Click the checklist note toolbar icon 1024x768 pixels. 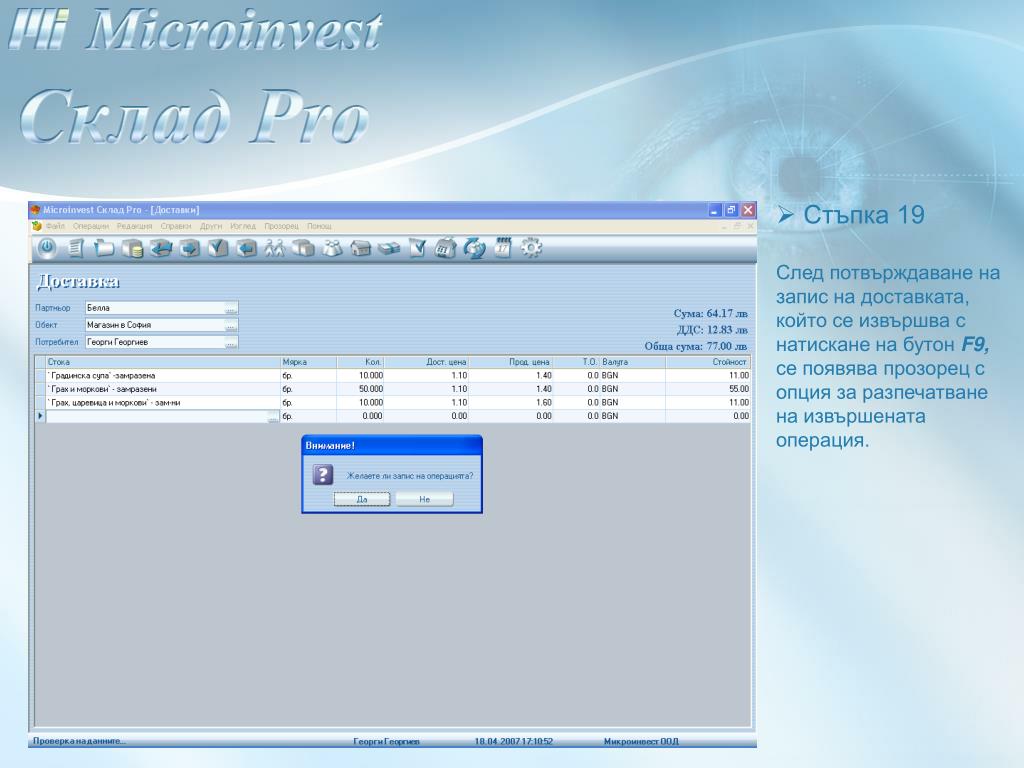pyautogui.click(x=417, y=248)
